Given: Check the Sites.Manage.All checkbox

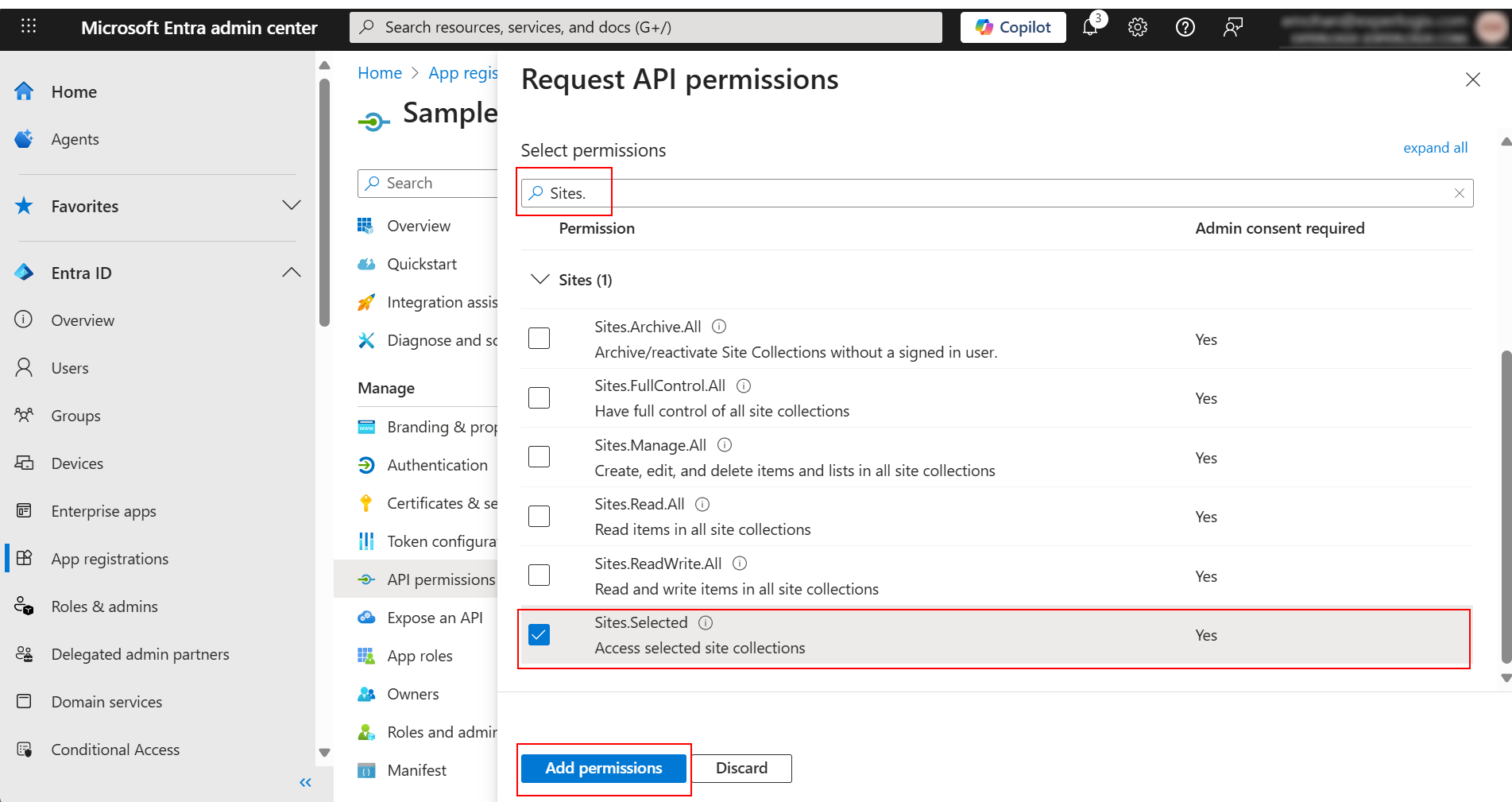Looking at the screenshot, I should pos(539,457).
